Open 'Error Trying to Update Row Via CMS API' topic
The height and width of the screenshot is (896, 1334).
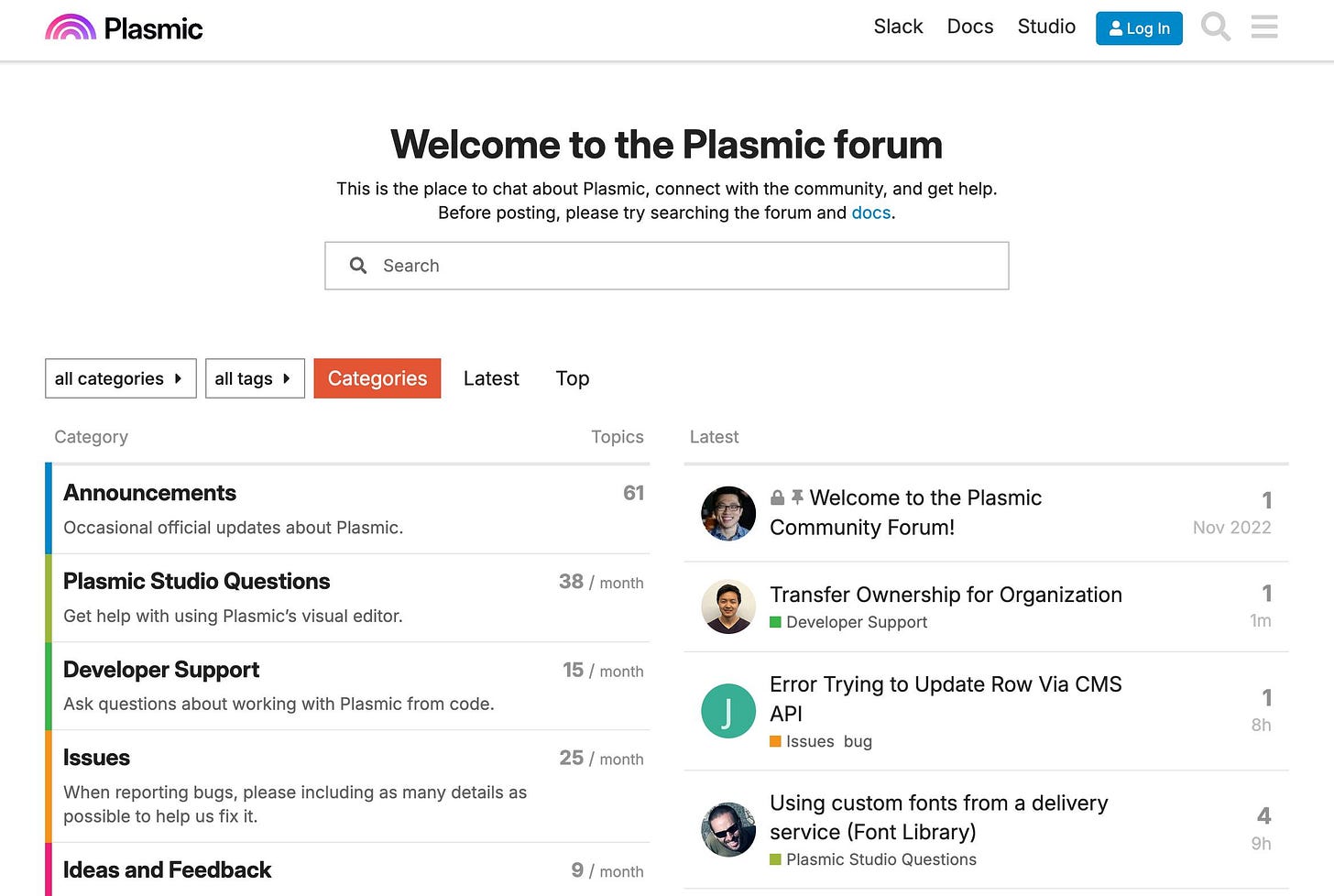[x=946, y=698]
